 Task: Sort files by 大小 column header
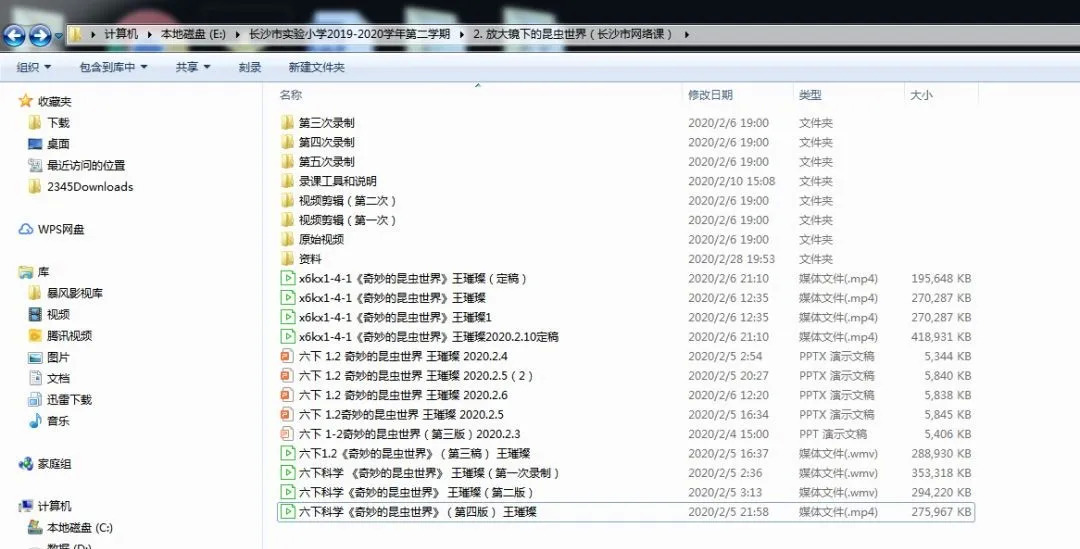click(920, 95)
